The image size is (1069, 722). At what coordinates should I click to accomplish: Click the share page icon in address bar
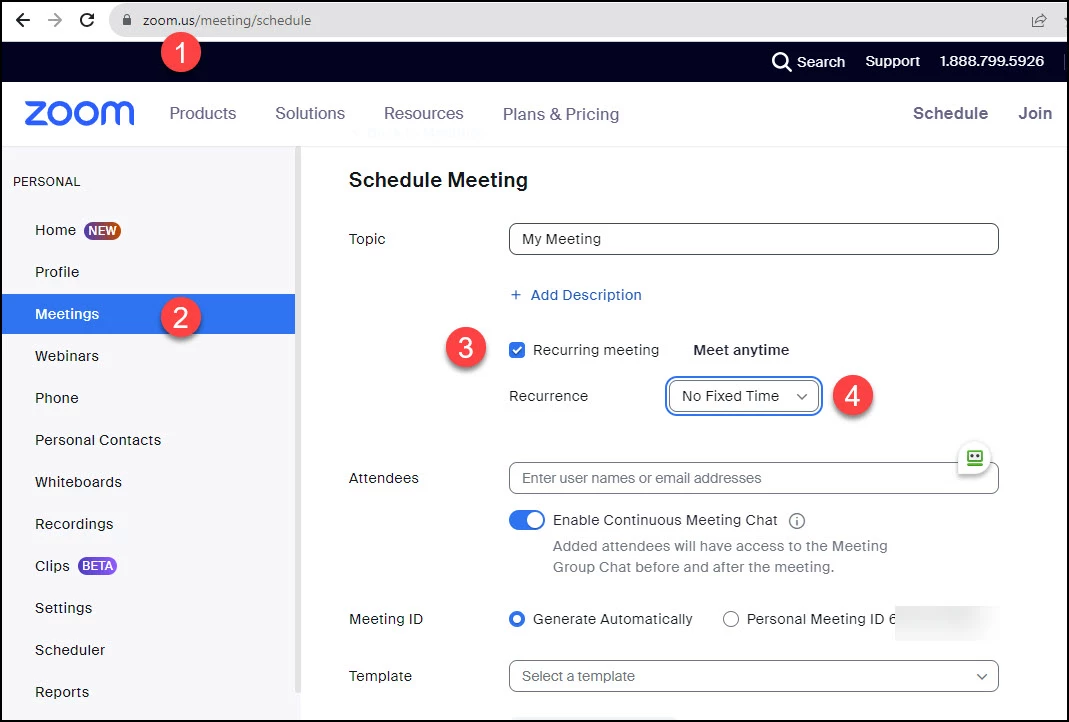tap(1038, 20)
